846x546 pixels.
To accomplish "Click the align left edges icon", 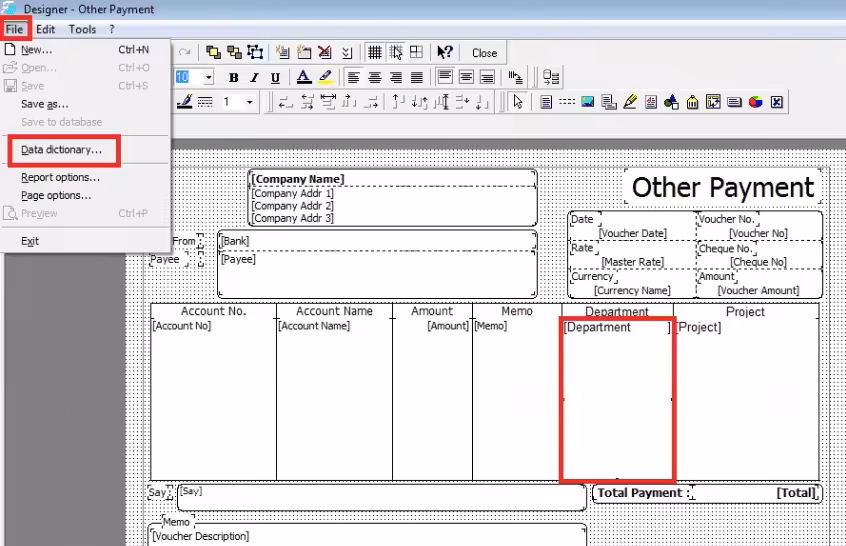I will 285,102.
